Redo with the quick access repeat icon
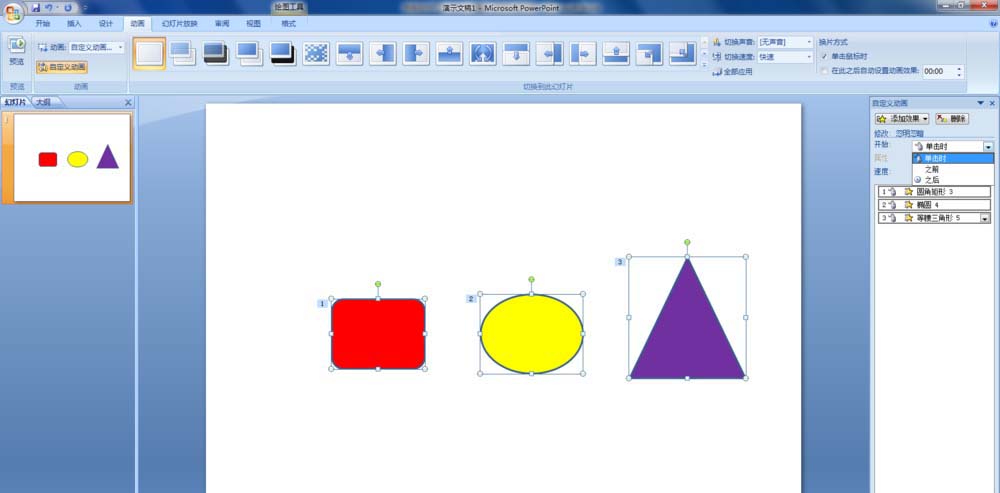The height and width of the screenshot is (493, 1000). click(68, 8)
